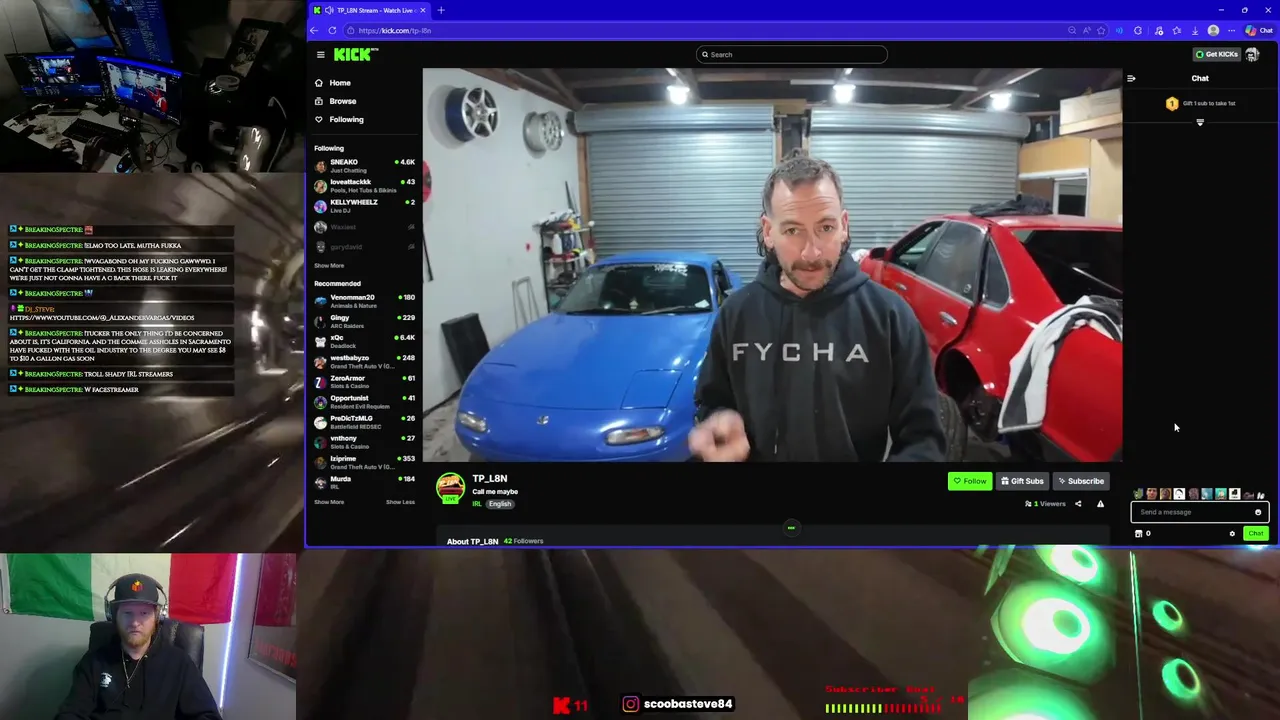
Task: Open Opportunist recommended channel
Action: [x=364, y=402]
